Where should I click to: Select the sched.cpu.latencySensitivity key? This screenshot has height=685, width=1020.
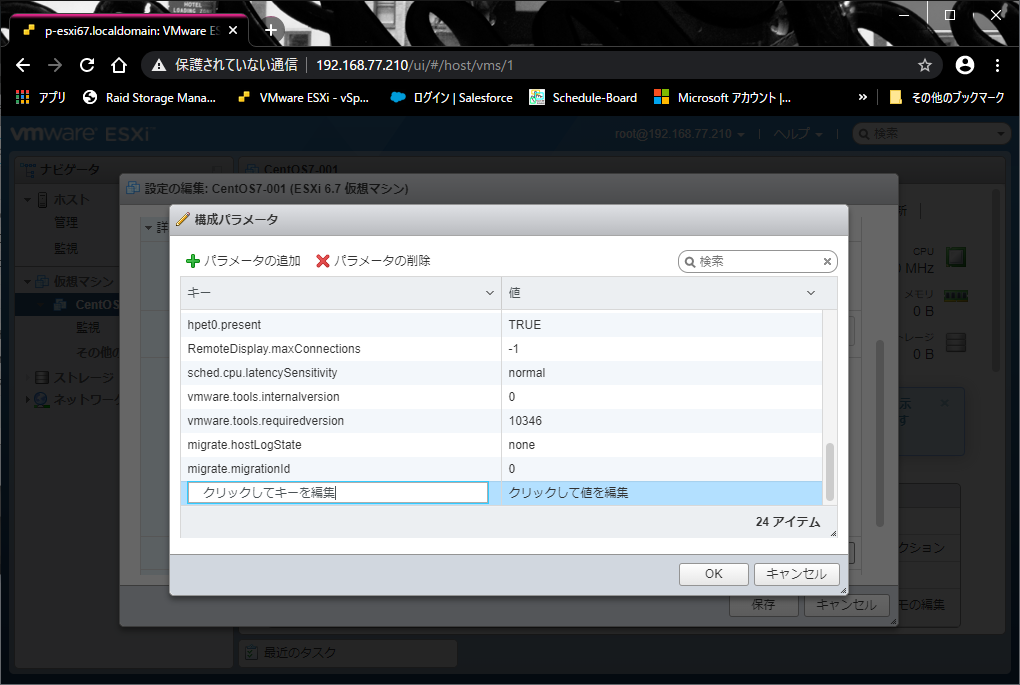point(262,373)
